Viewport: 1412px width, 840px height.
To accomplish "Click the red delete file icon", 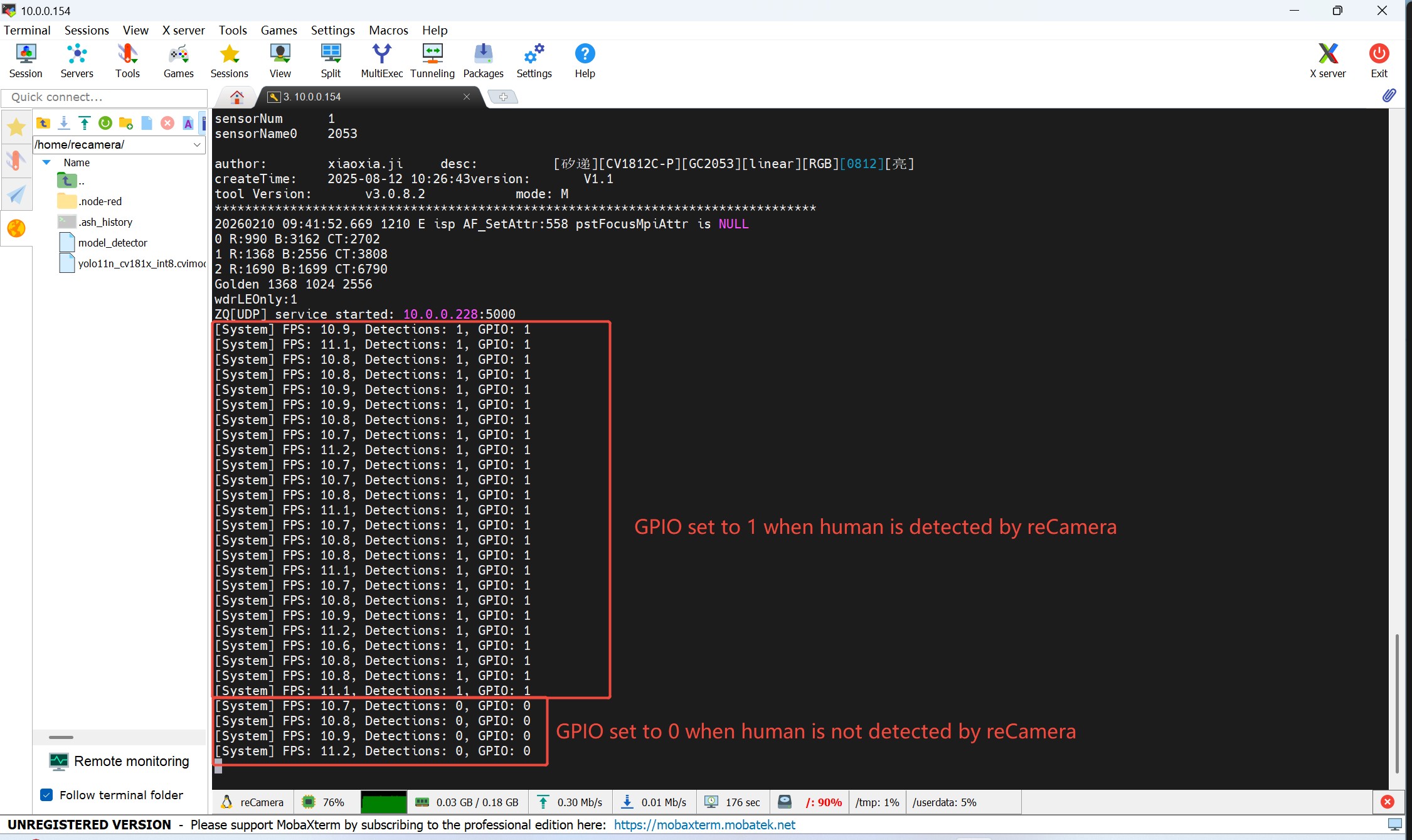I will pyautogui.click(x=167, y=123).
